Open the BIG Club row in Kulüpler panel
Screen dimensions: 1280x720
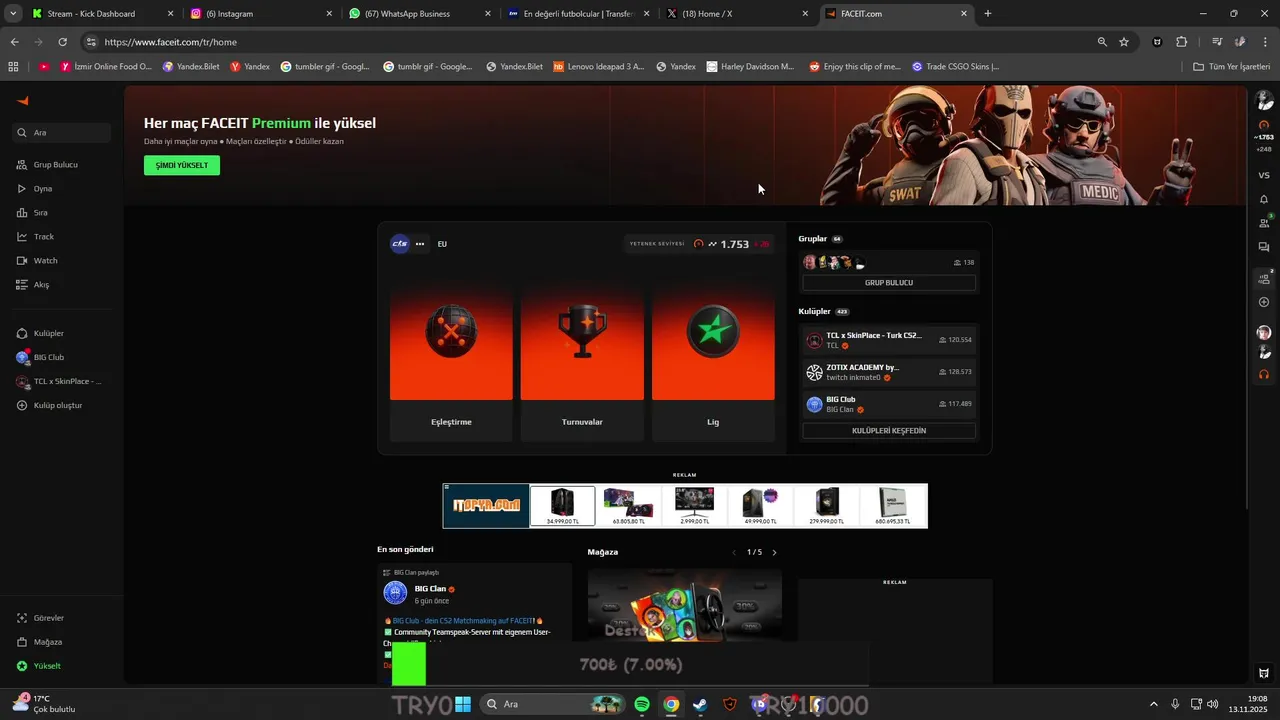pos(889,404)
